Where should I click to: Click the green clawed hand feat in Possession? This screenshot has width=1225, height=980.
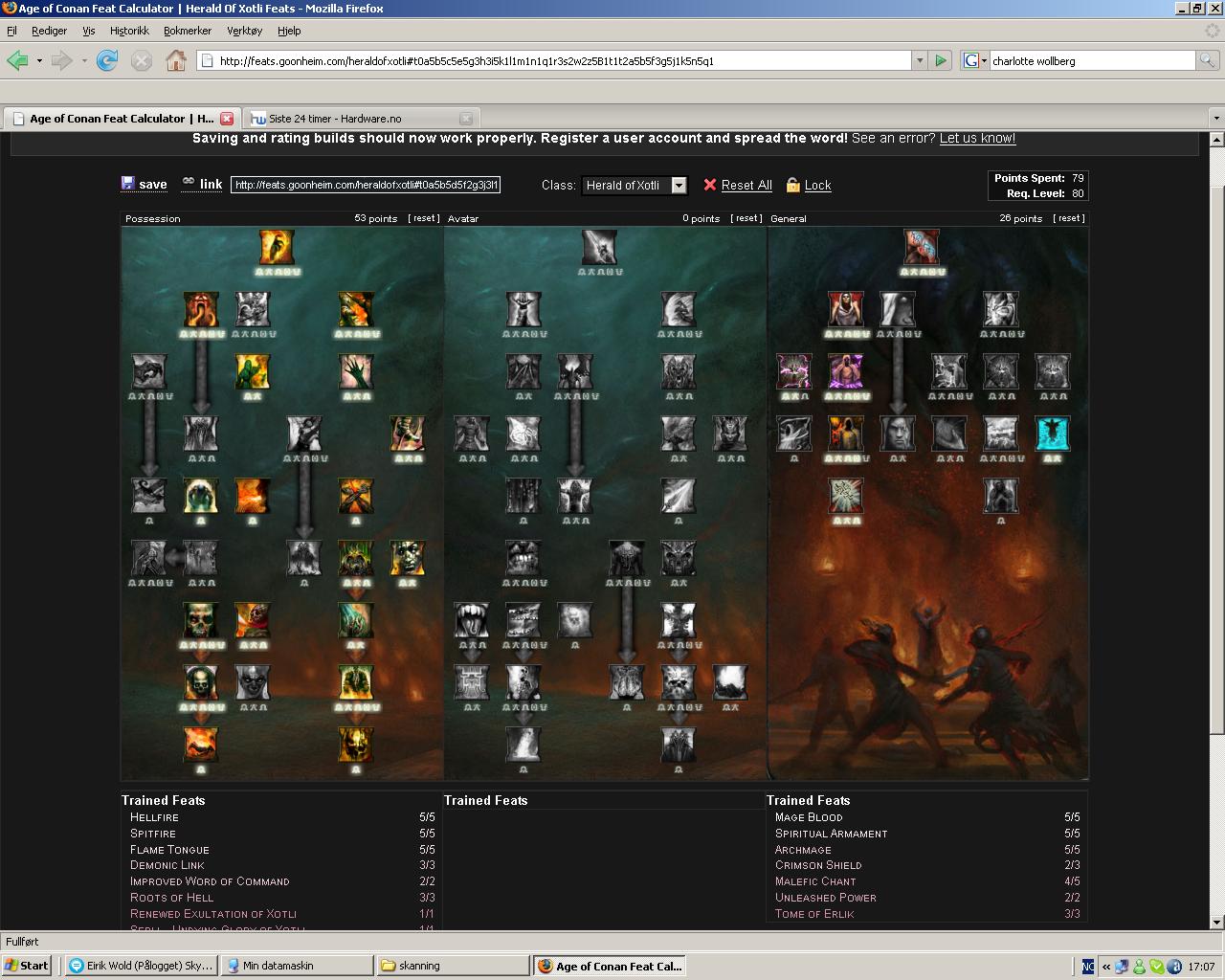pyautogui.click(x=356, y=371)
